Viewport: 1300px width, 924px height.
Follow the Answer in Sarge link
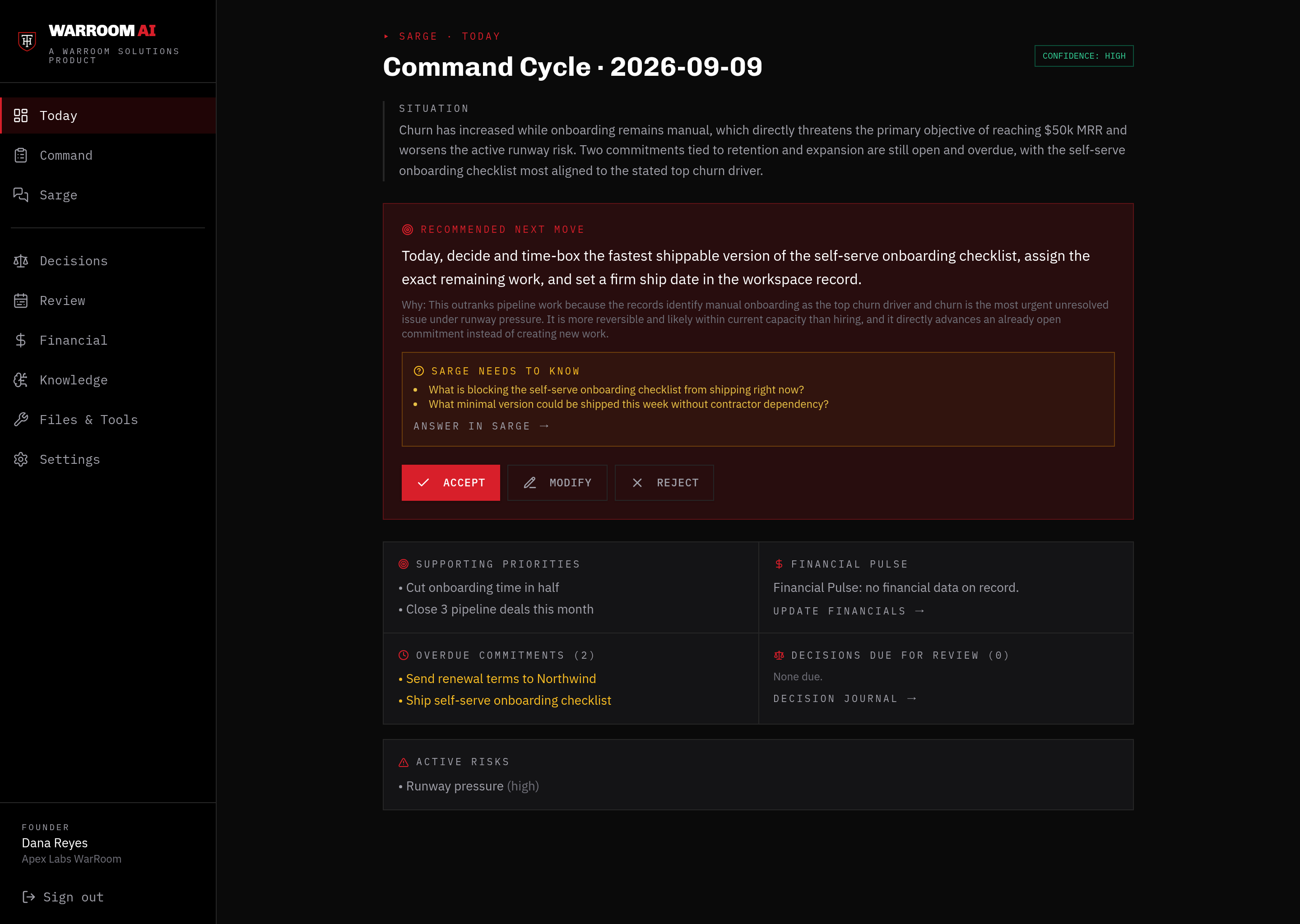(481, 426)
